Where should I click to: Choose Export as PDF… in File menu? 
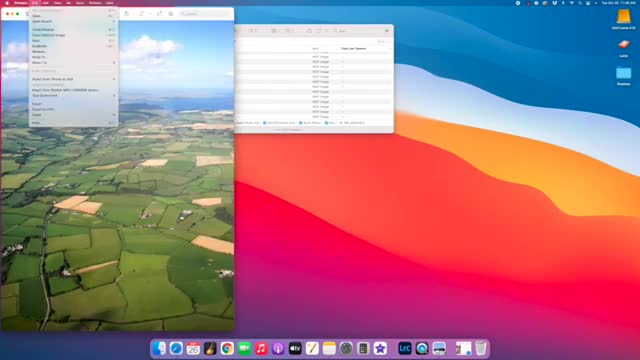73,109
